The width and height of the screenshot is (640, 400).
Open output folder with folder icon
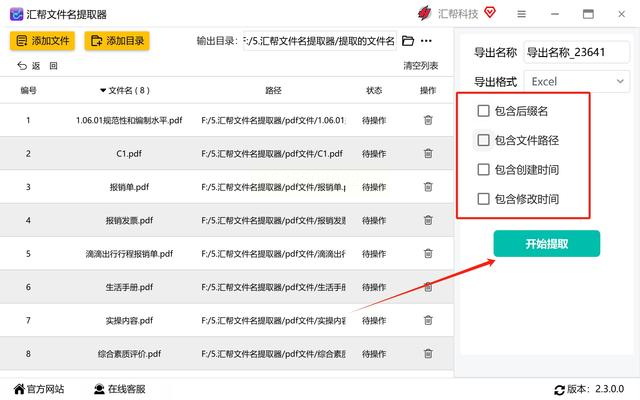click(x=408, y=41)
